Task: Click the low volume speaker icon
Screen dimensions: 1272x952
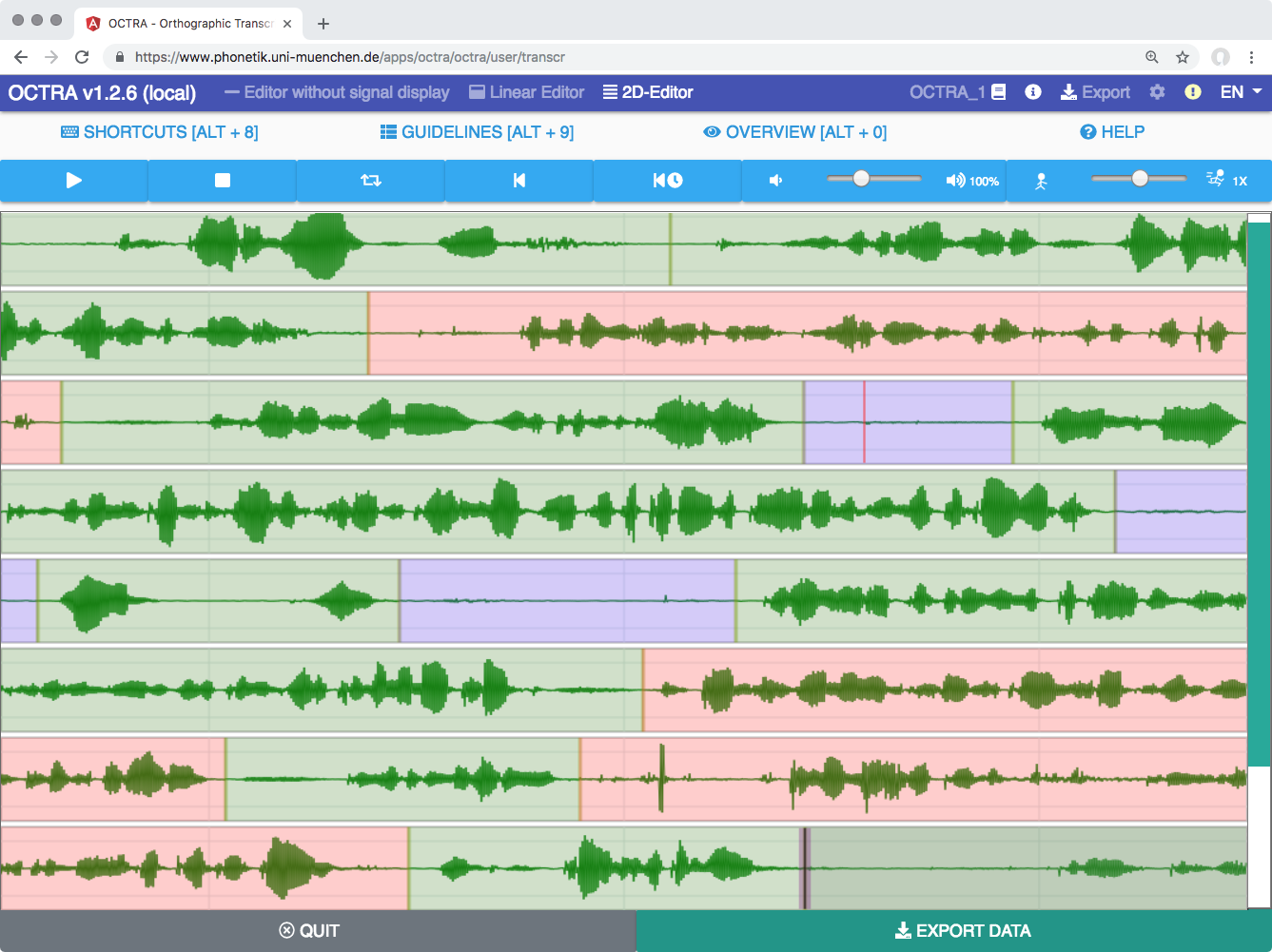Action: 776,181
